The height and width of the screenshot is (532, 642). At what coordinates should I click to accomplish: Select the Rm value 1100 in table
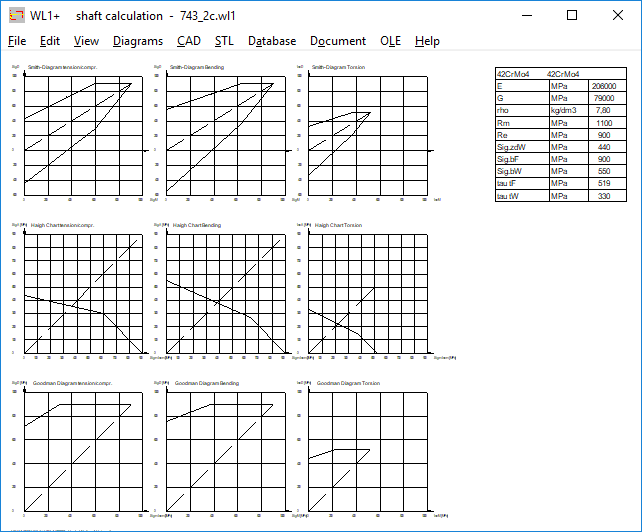(603, 123)
